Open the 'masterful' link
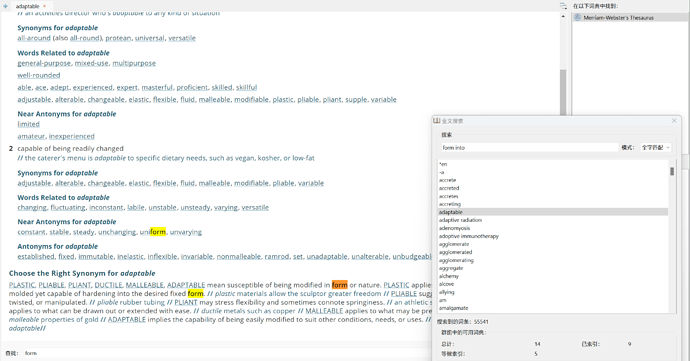The width and height of the screenshot is (690, 361). [157, 87]
